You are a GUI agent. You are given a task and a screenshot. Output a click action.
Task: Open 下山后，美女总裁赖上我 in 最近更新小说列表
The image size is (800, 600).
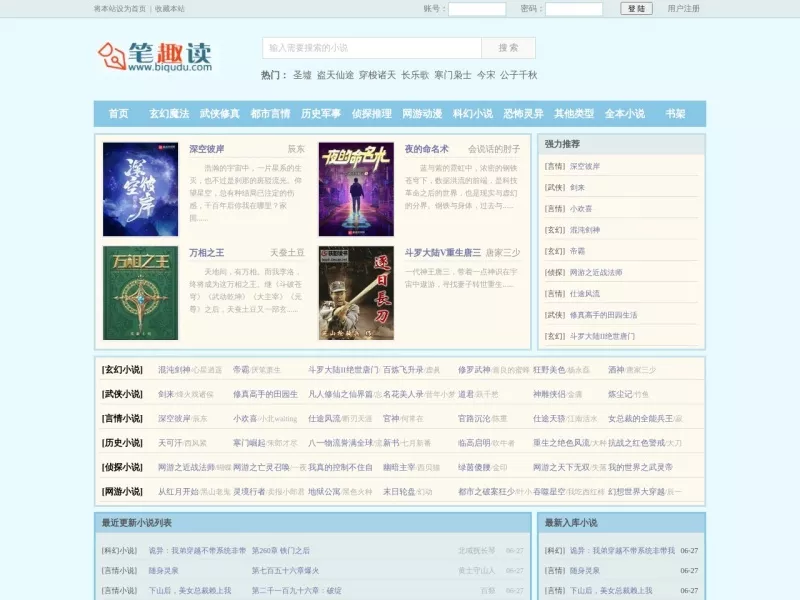(x=190, y=590)
